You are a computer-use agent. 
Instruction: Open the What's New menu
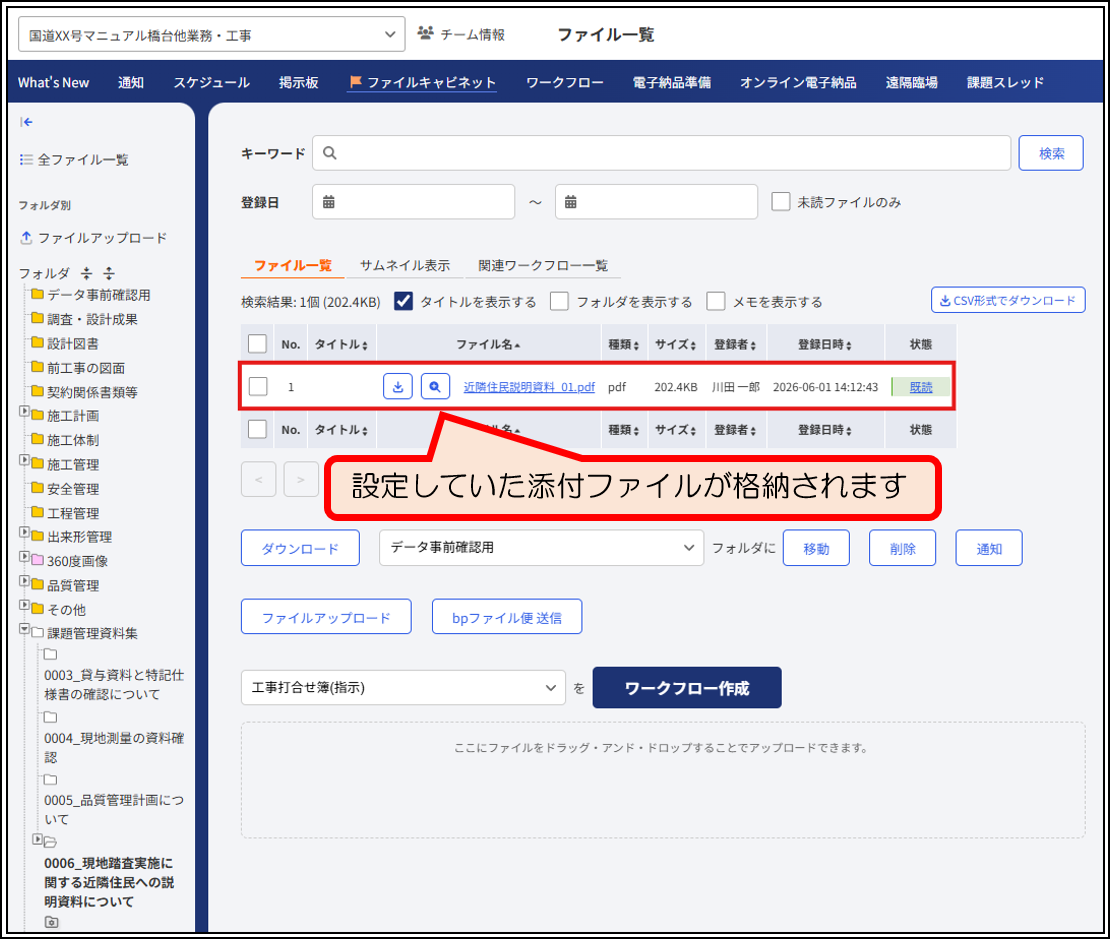point(53,82)
